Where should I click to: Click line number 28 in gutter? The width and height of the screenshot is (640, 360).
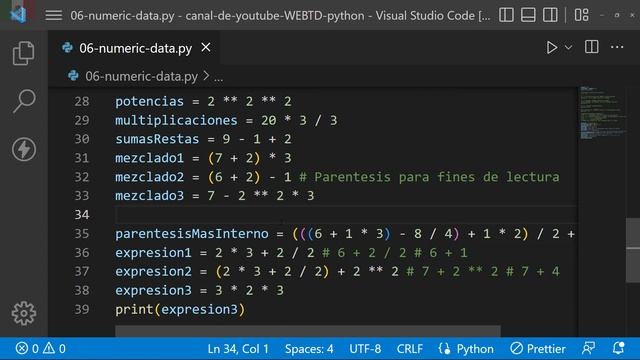[82, 101]
